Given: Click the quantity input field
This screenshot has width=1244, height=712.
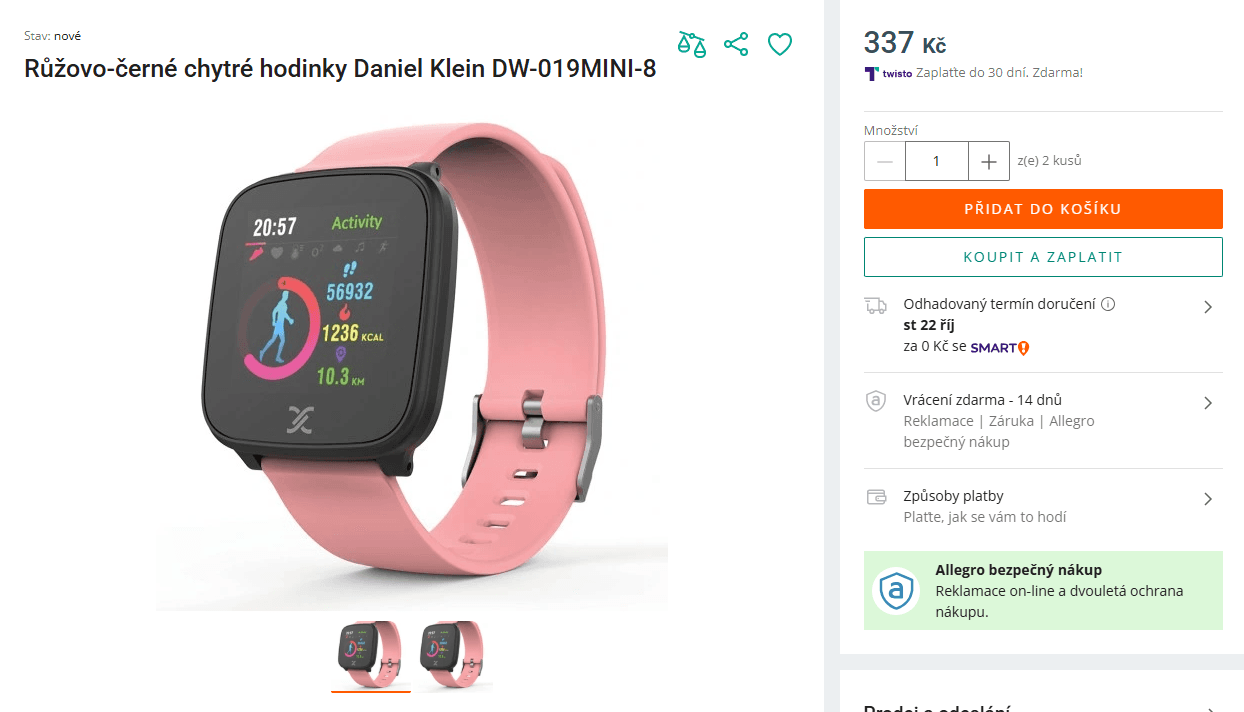Looking at the screenshot, I should point(937,161).
